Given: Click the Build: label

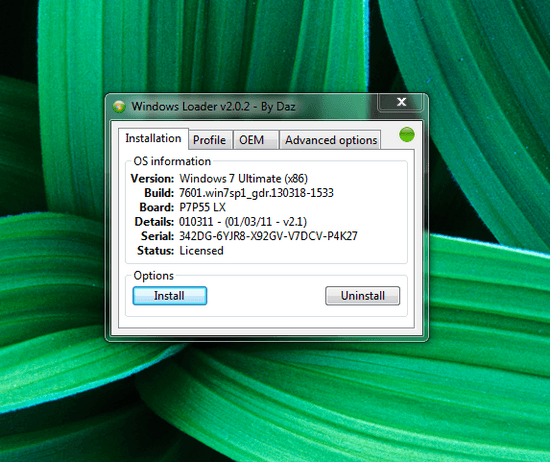Looking at the screenshot, I should pos(159,193).
